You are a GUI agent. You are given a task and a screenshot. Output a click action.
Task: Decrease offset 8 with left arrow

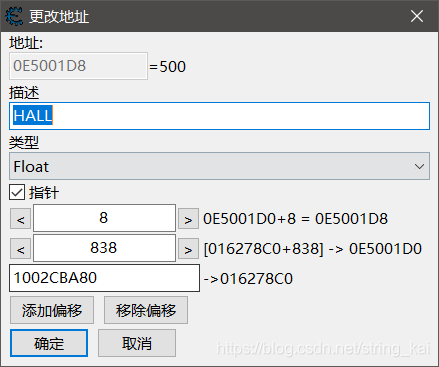pyautogui.click(x=21, y=219)
